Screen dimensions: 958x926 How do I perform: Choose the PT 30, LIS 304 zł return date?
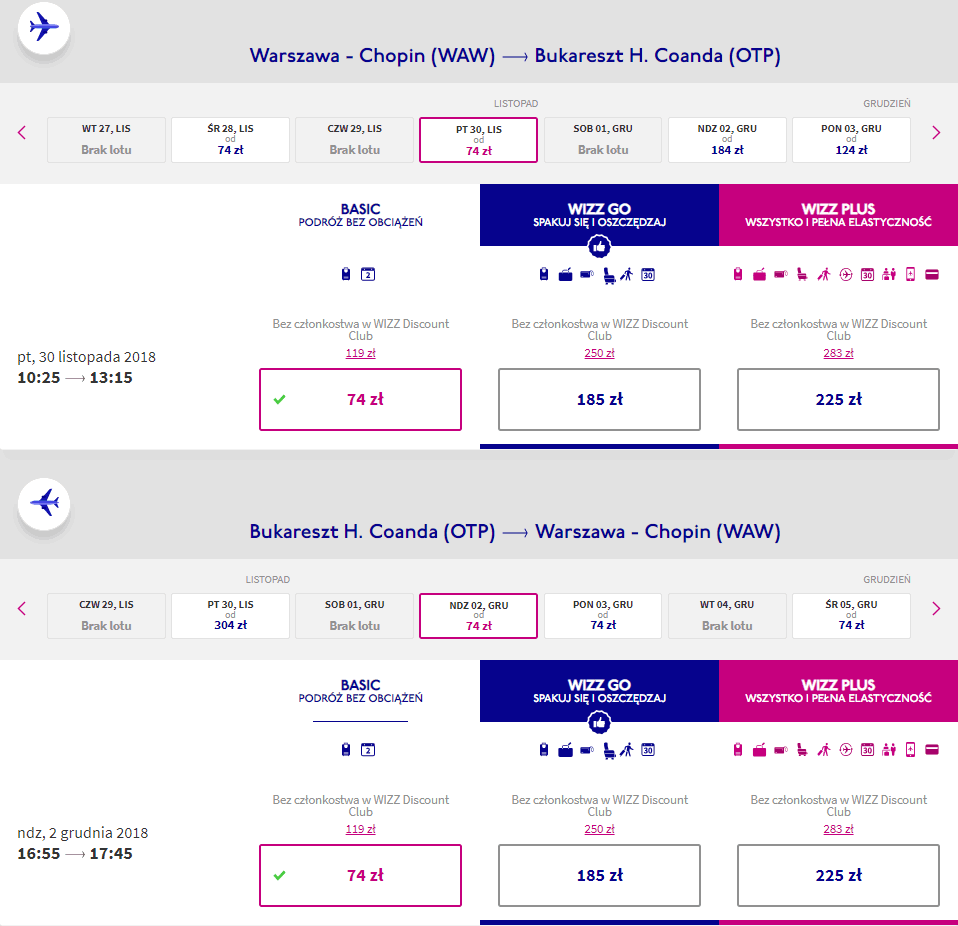(x=230, y=616)
